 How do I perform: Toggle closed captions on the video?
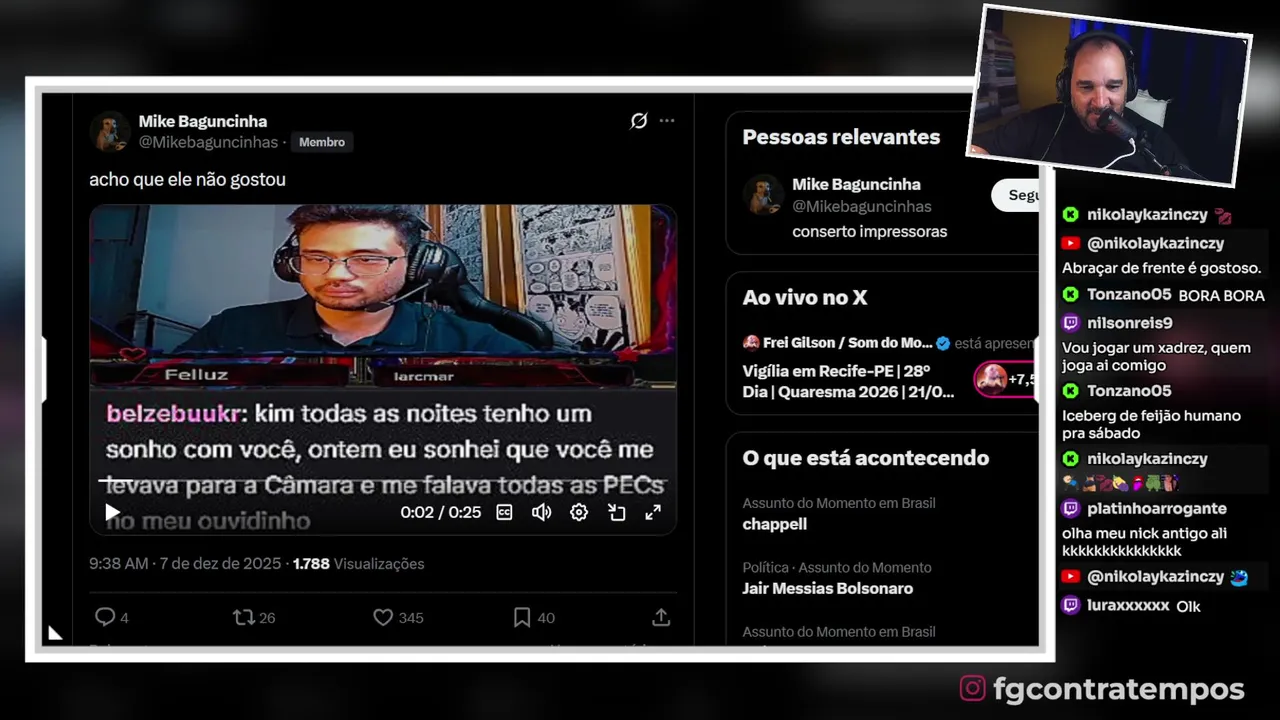coord(505,512)
